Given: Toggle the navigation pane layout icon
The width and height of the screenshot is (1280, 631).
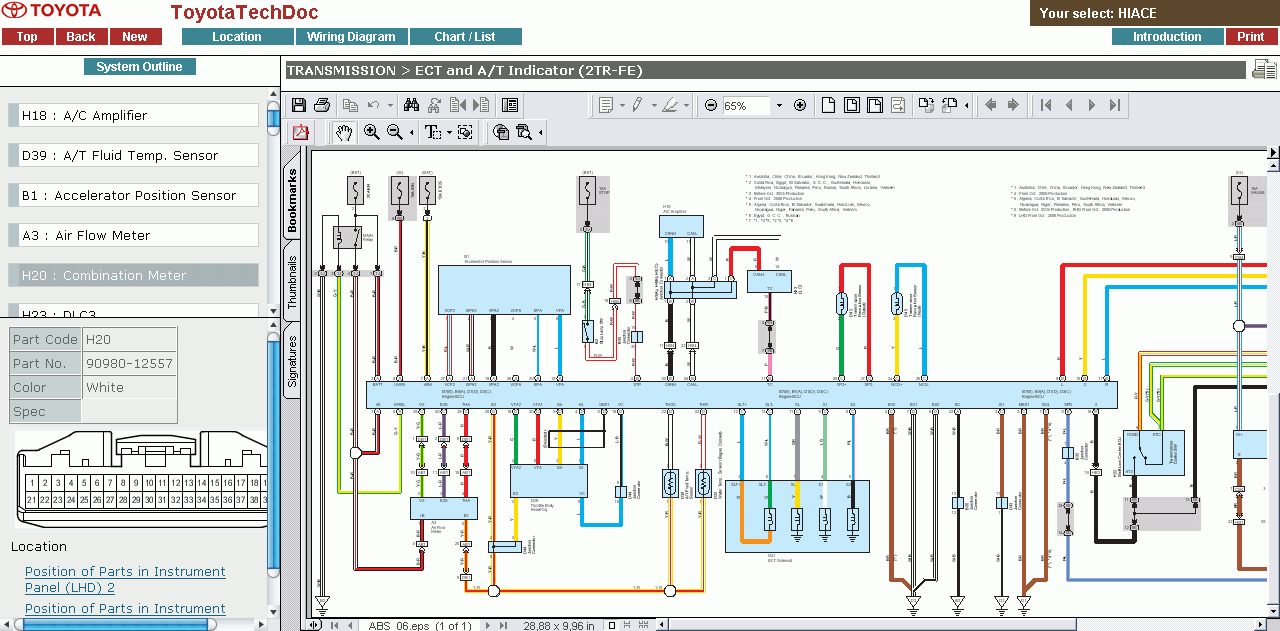Looking at the screenshot, I should coord(510,105).
